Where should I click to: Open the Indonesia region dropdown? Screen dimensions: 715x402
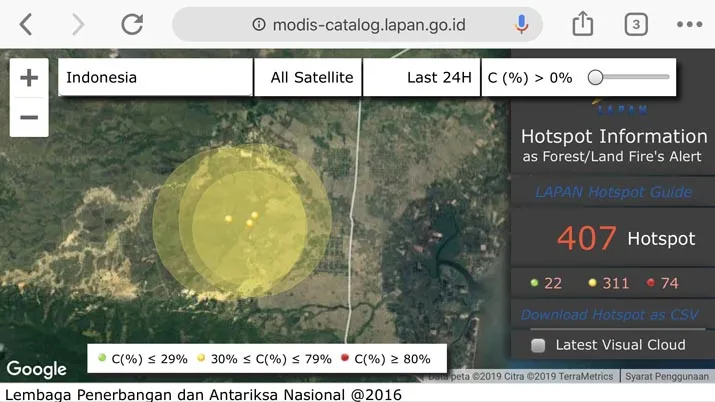[155, 77]
